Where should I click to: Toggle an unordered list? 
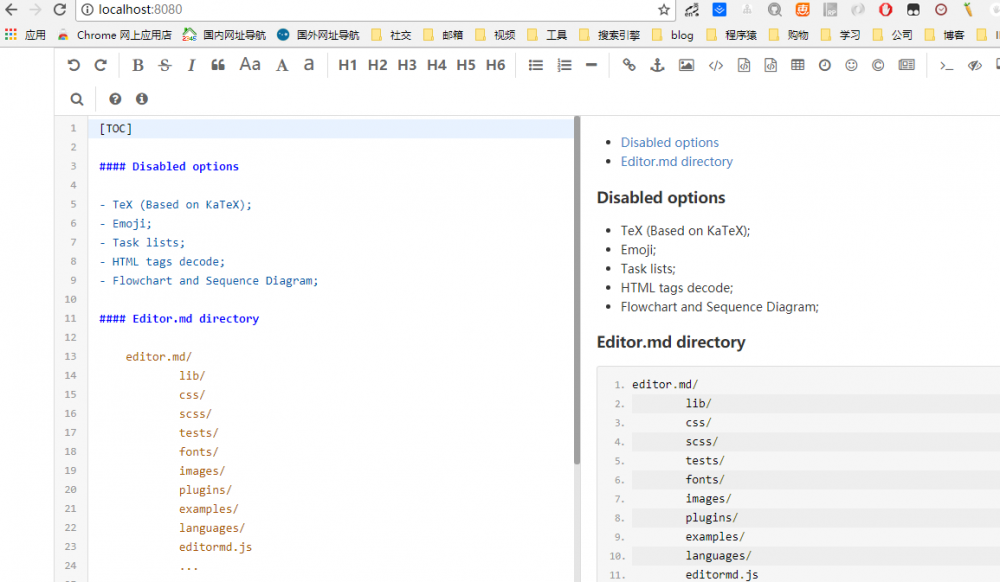coord(535,64)
